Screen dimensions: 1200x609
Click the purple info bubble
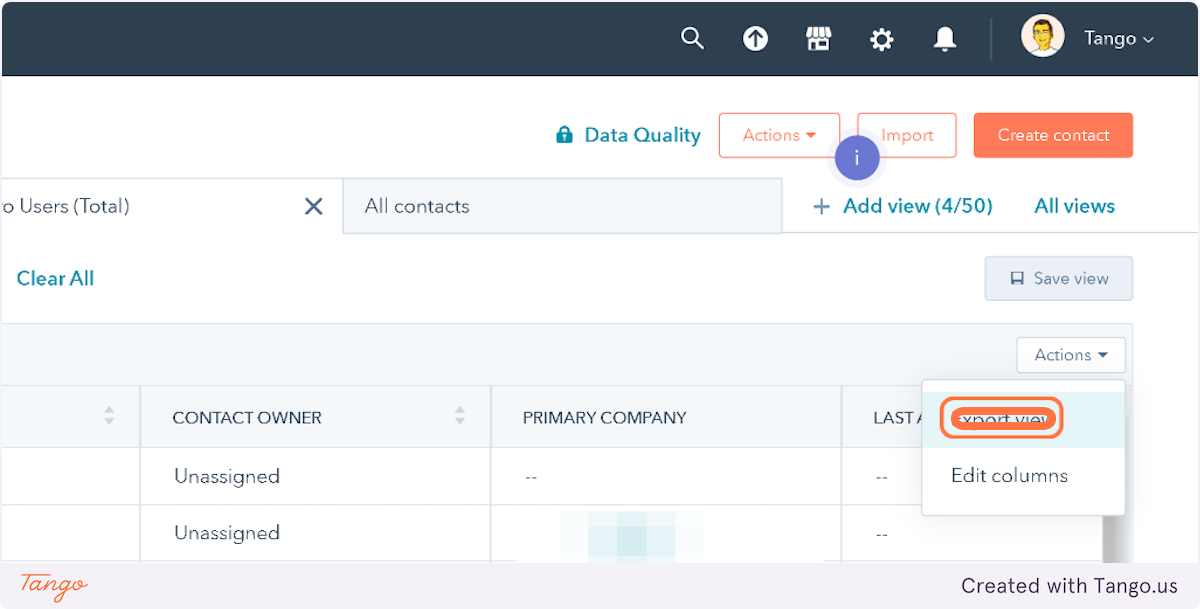856,158
